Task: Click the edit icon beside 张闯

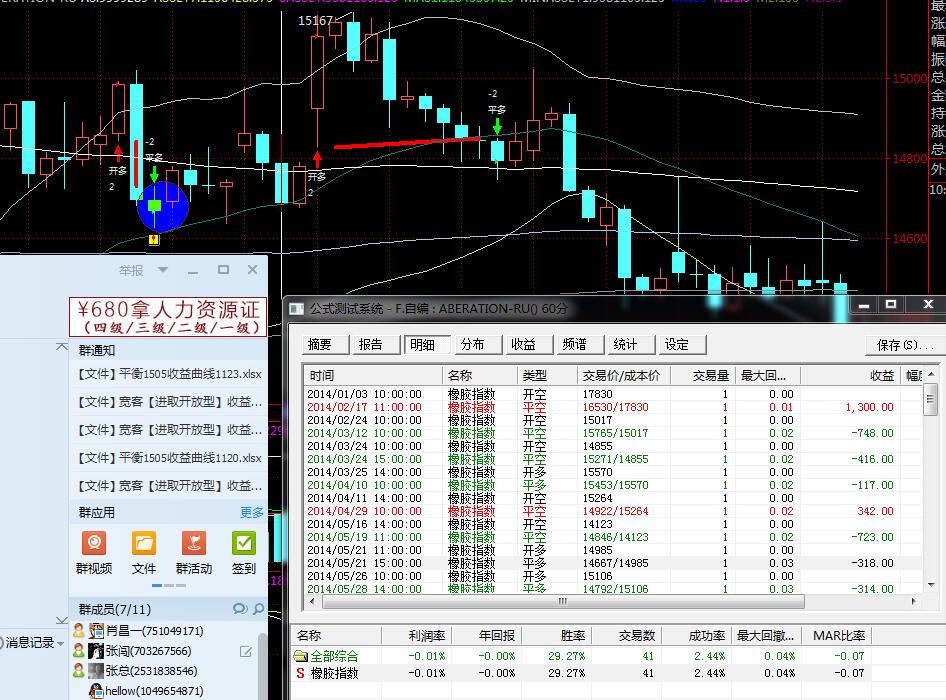Action: click(x=246, y=652)
